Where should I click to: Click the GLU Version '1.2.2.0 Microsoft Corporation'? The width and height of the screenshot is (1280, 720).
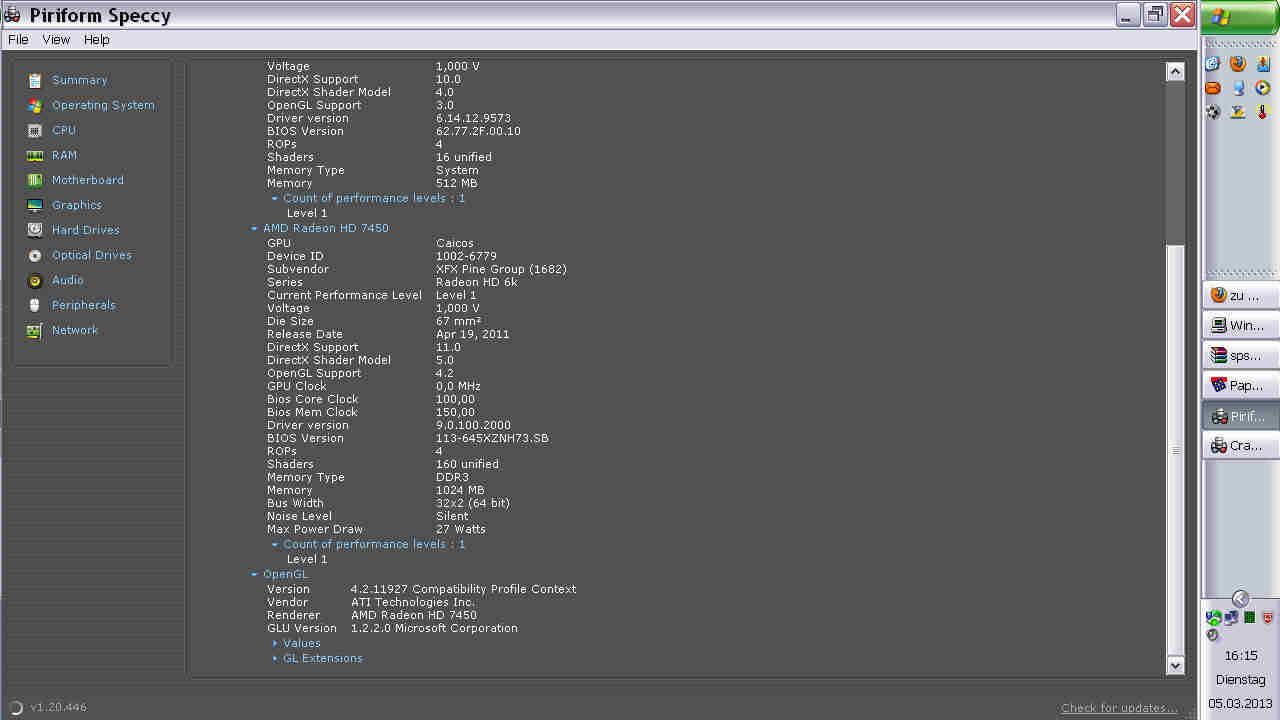(434, 628)
